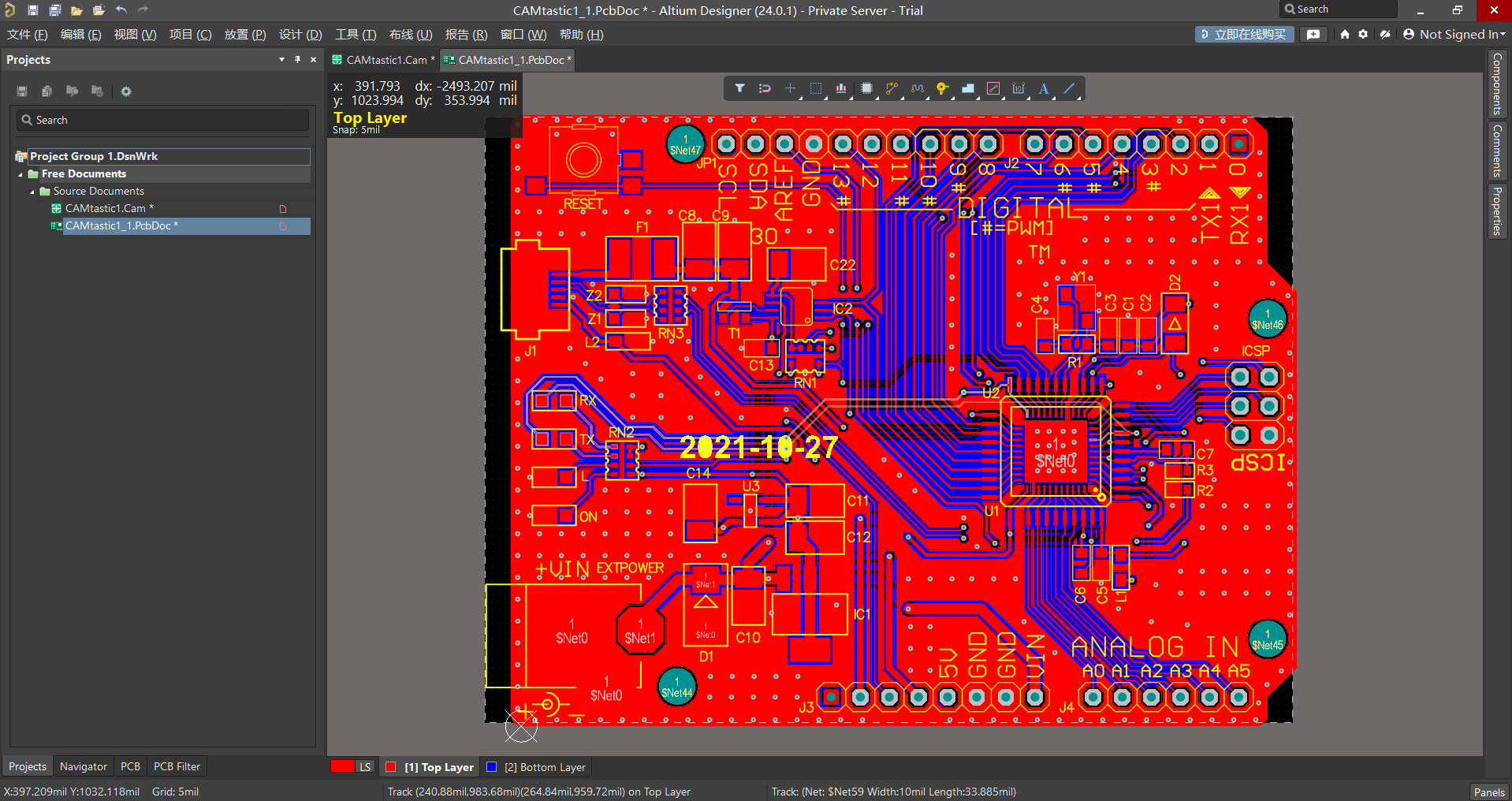This screenshot has height=801, width=1512.
Task: Collapse the Source Documents folder
Action: point(32,192)
